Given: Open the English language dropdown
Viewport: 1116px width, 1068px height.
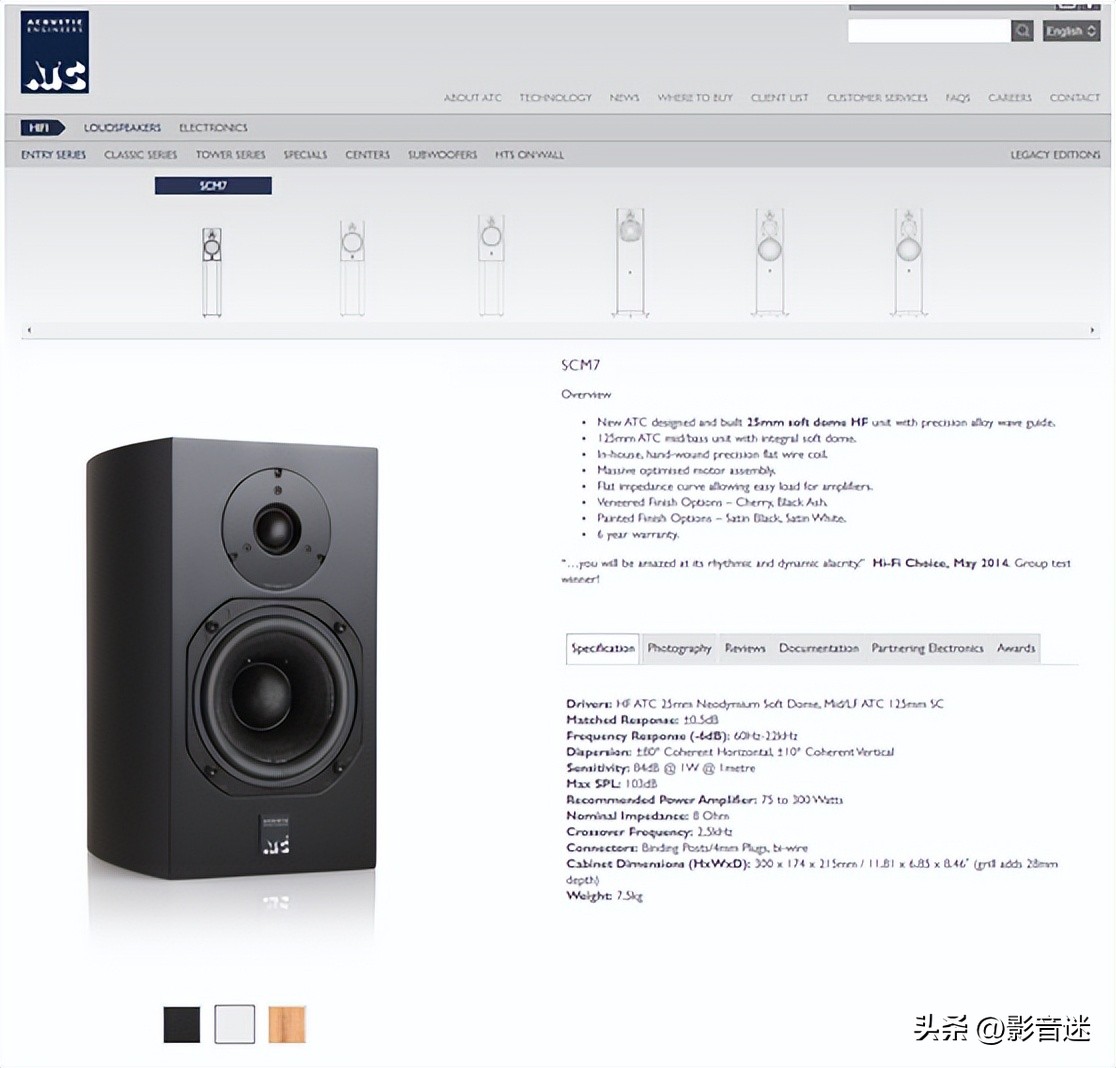Looking at the screenshot, I should coord(1072,31).
